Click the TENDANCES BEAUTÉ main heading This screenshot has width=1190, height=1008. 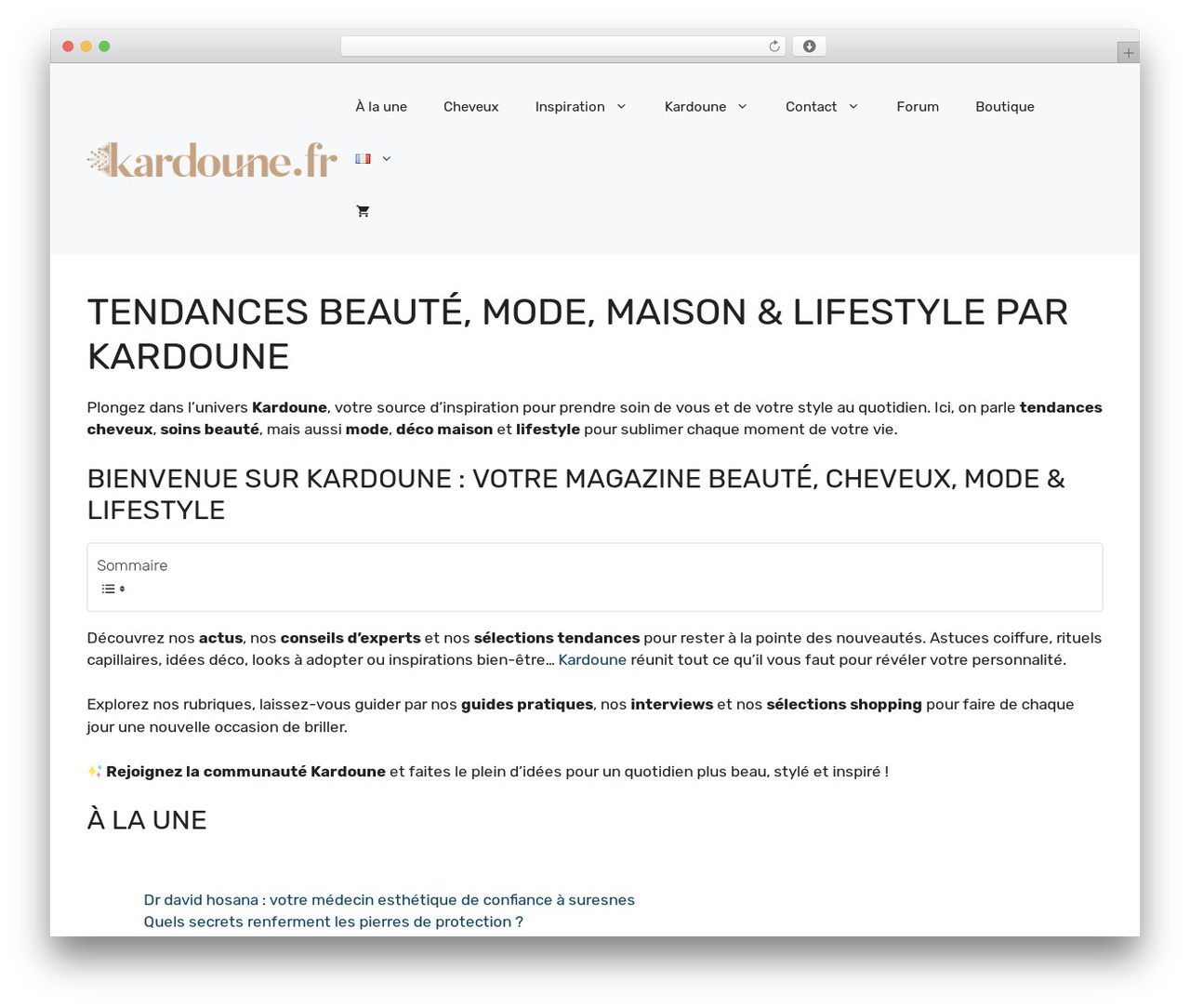577,334
